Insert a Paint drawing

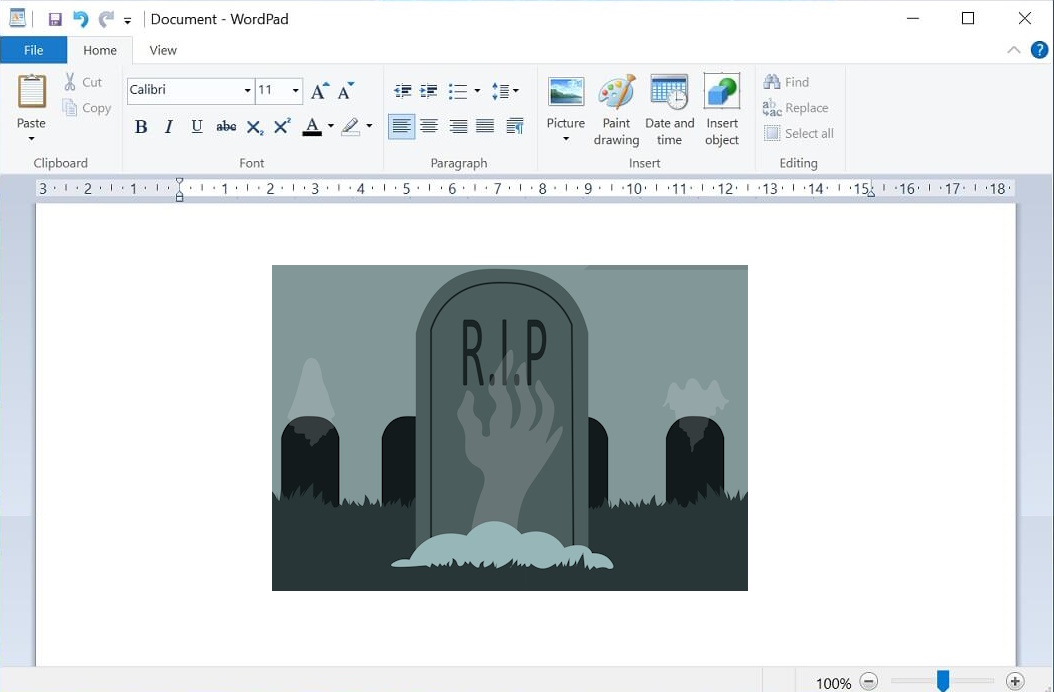click(x=616, y=110)
